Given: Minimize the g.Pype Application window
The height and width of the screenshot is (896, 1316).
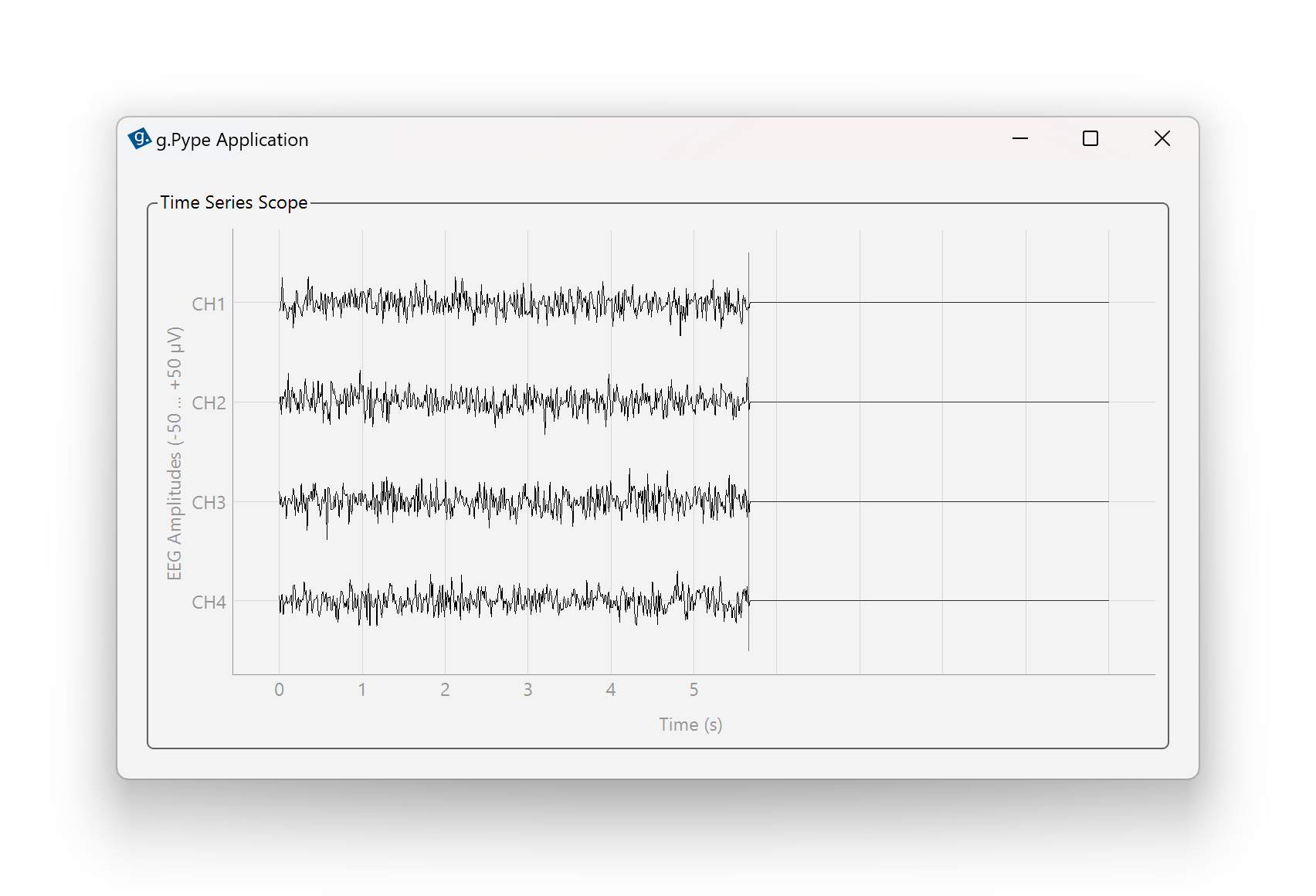Looking at the screenshot, I should 1019,139.
